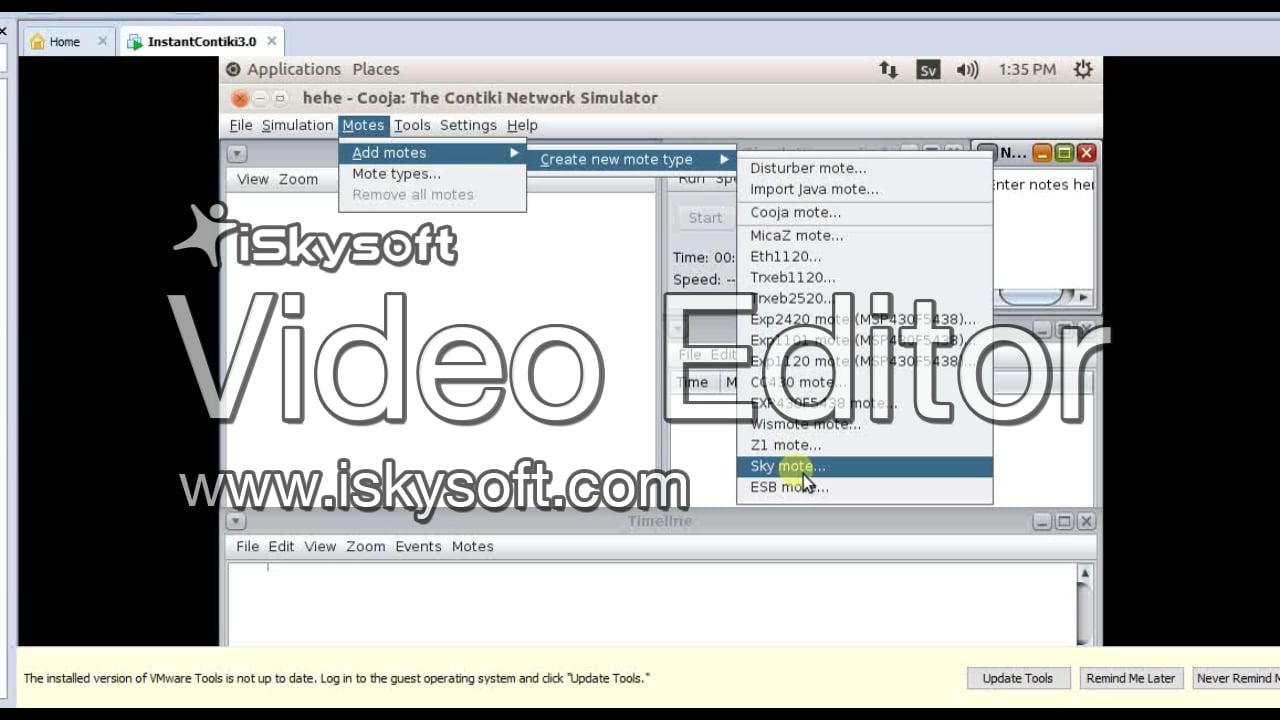Click the Notes text area
The width and height of the screenshot is (1280, 720).
click(1044, 230)
